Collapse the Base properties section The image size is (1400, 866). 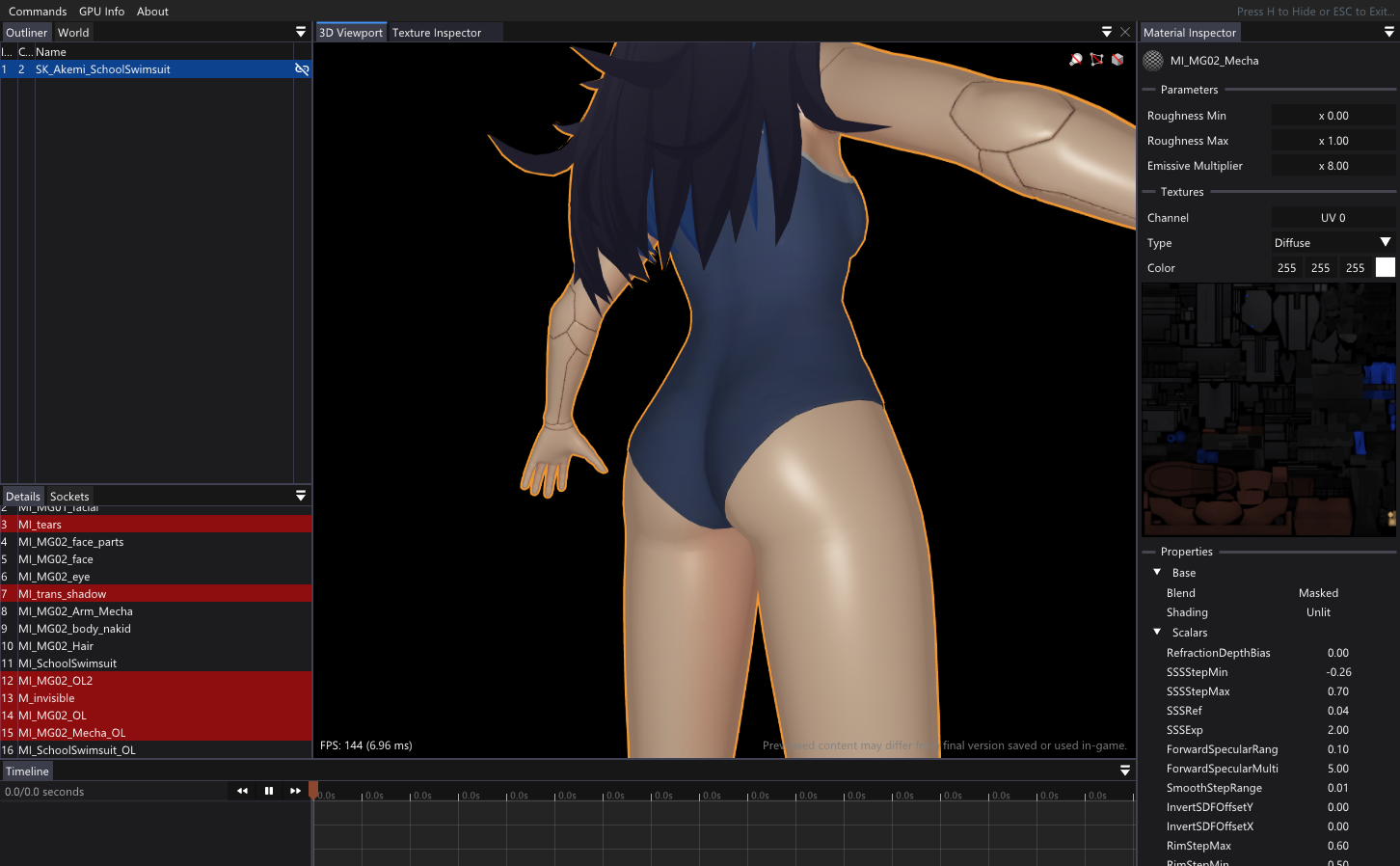click(x=1157, y=573)
